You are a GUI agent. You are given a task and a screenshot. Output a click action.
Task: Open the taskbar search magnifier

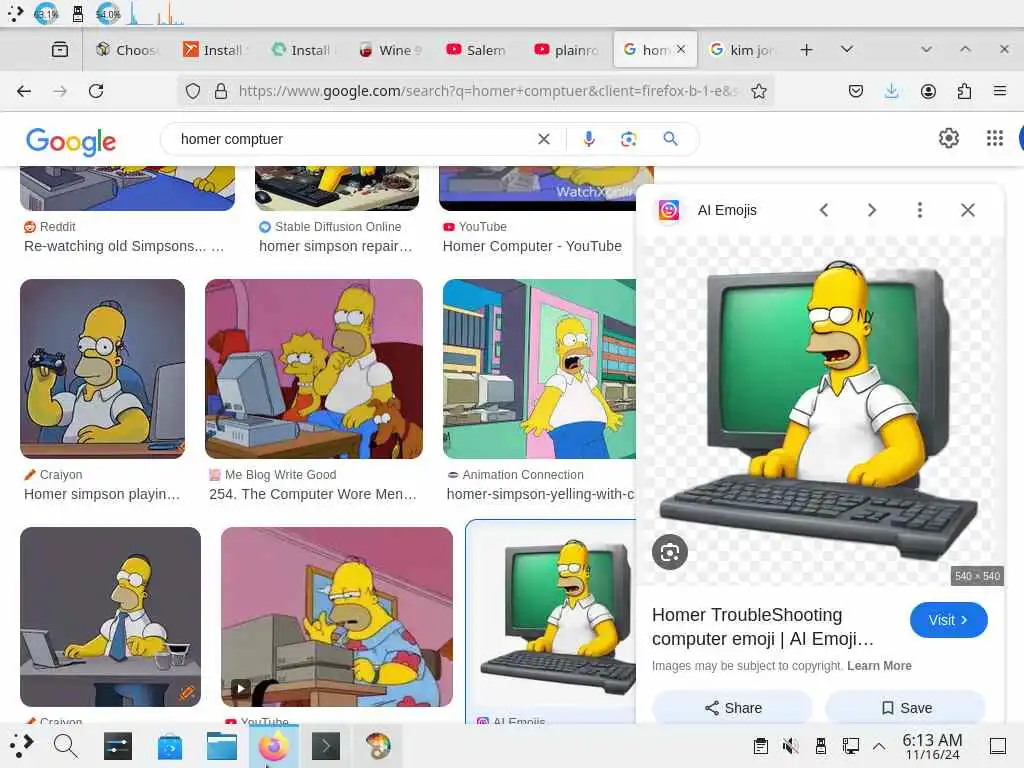click(x=65, y=745)
